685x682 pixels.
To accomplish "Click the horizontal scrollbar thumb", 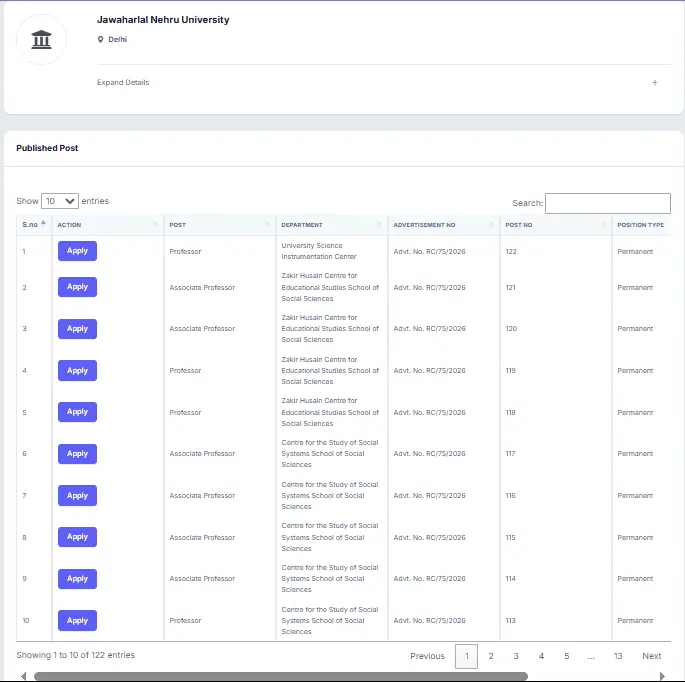I will pyautogui.click(x=281, y=676).
